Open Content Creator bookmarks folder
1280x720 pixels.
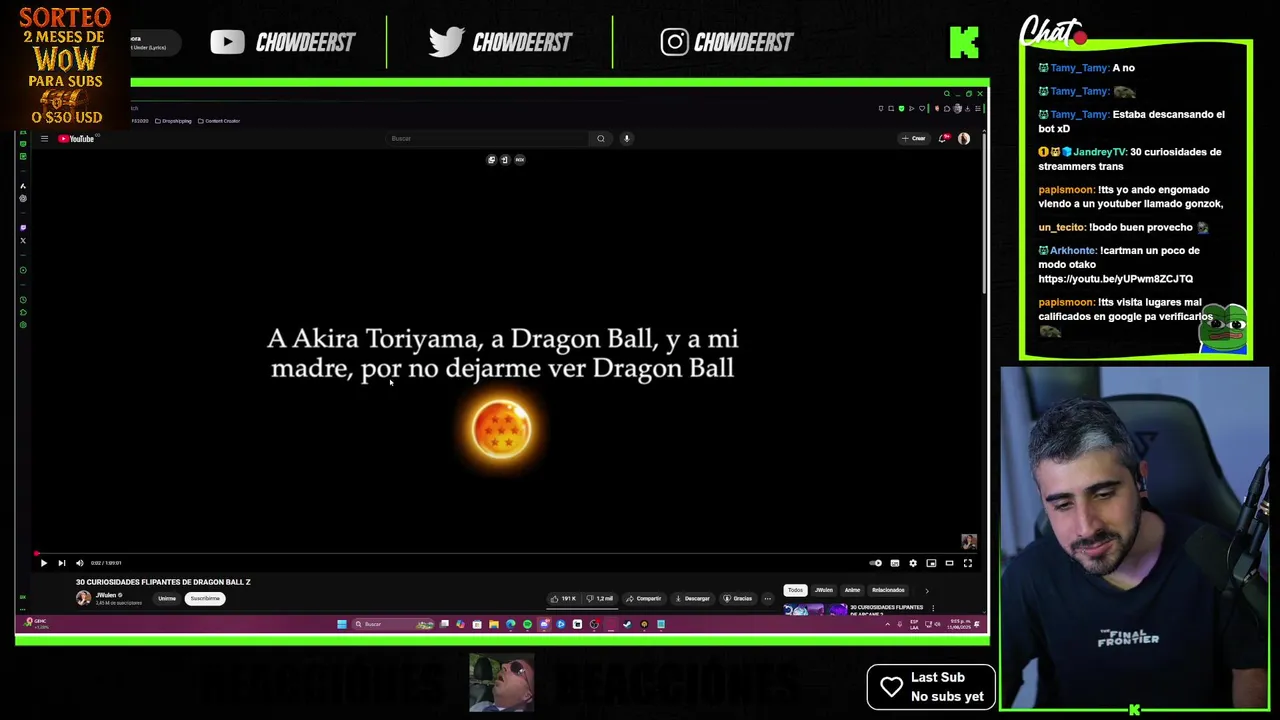[219, 121]
